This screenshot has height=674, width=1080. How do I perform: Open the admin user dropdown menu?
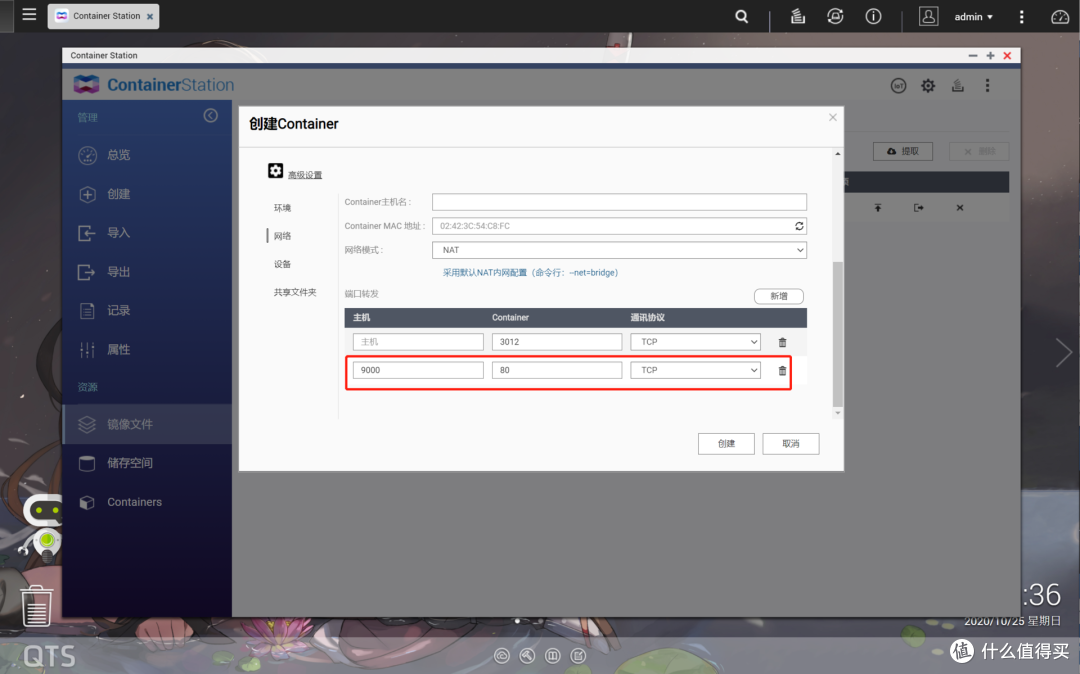coord(972,17)
